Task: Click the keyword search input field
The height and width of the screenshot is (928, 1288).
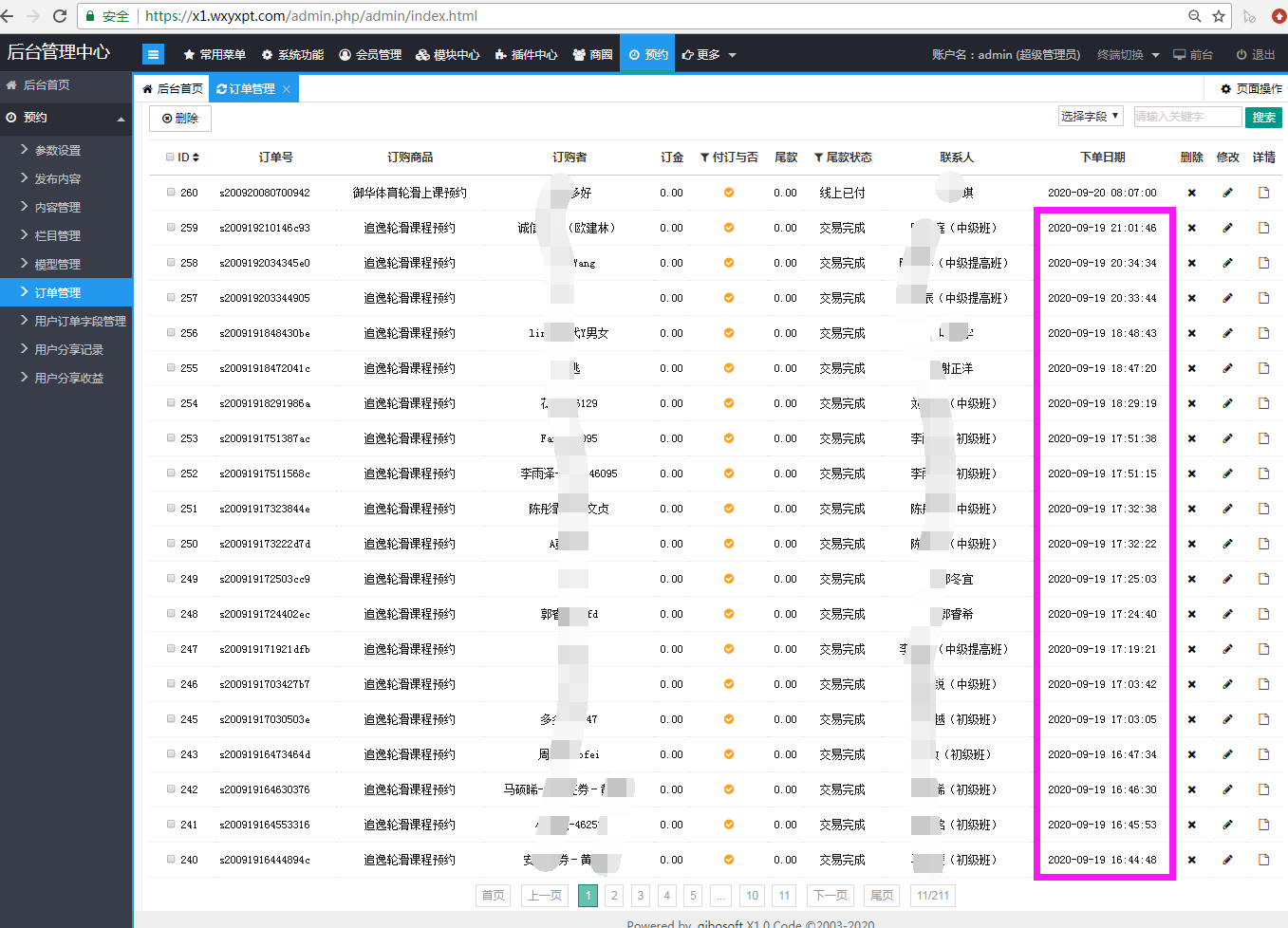Action: coord(1186,117)
